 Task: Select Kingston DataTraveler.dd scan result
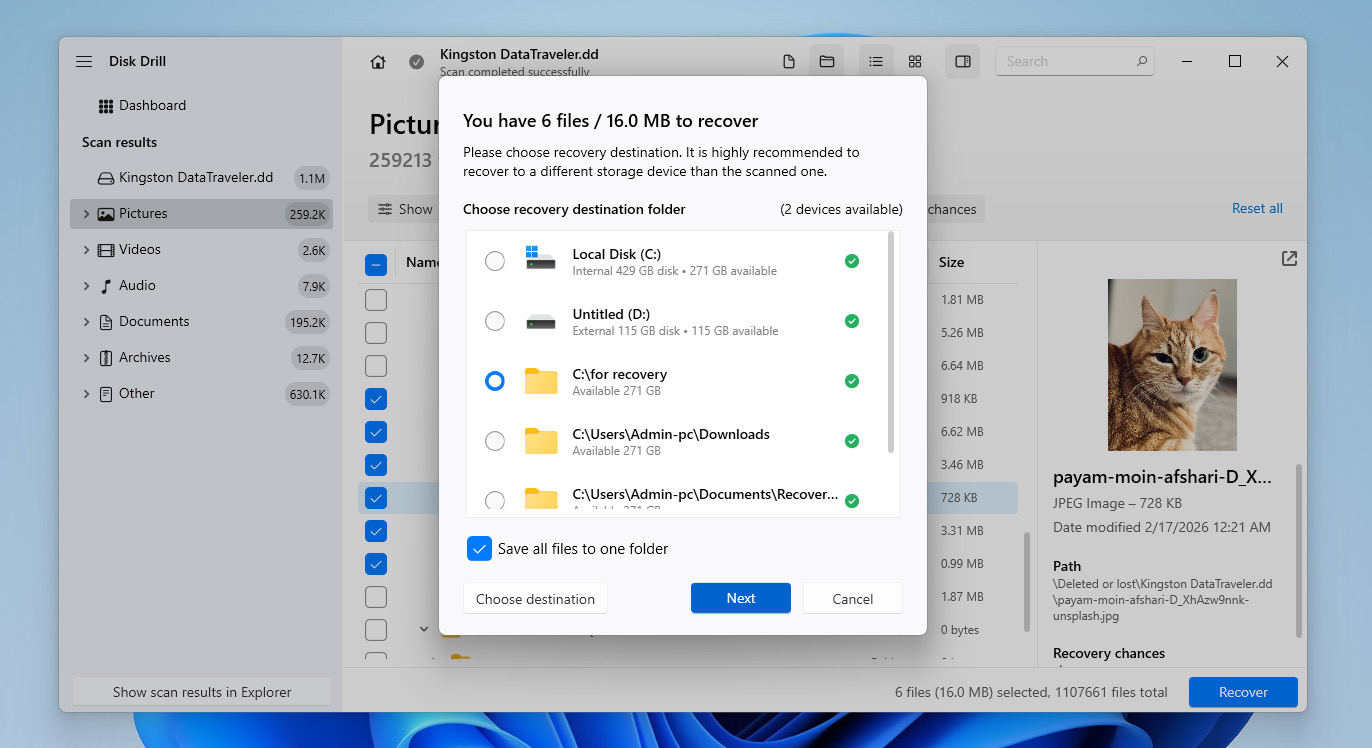195,178
